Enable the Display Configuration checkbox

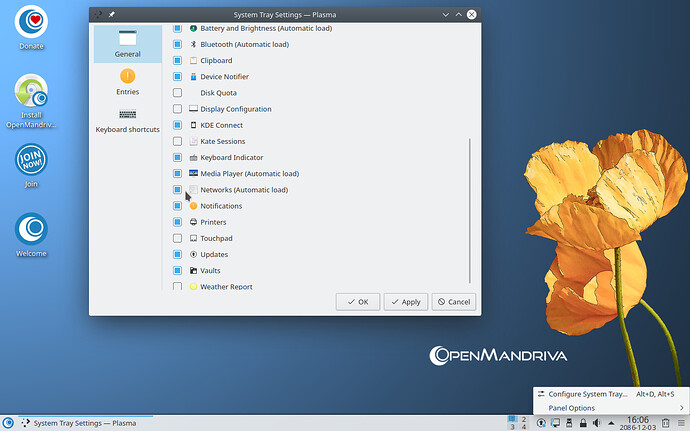177,109
